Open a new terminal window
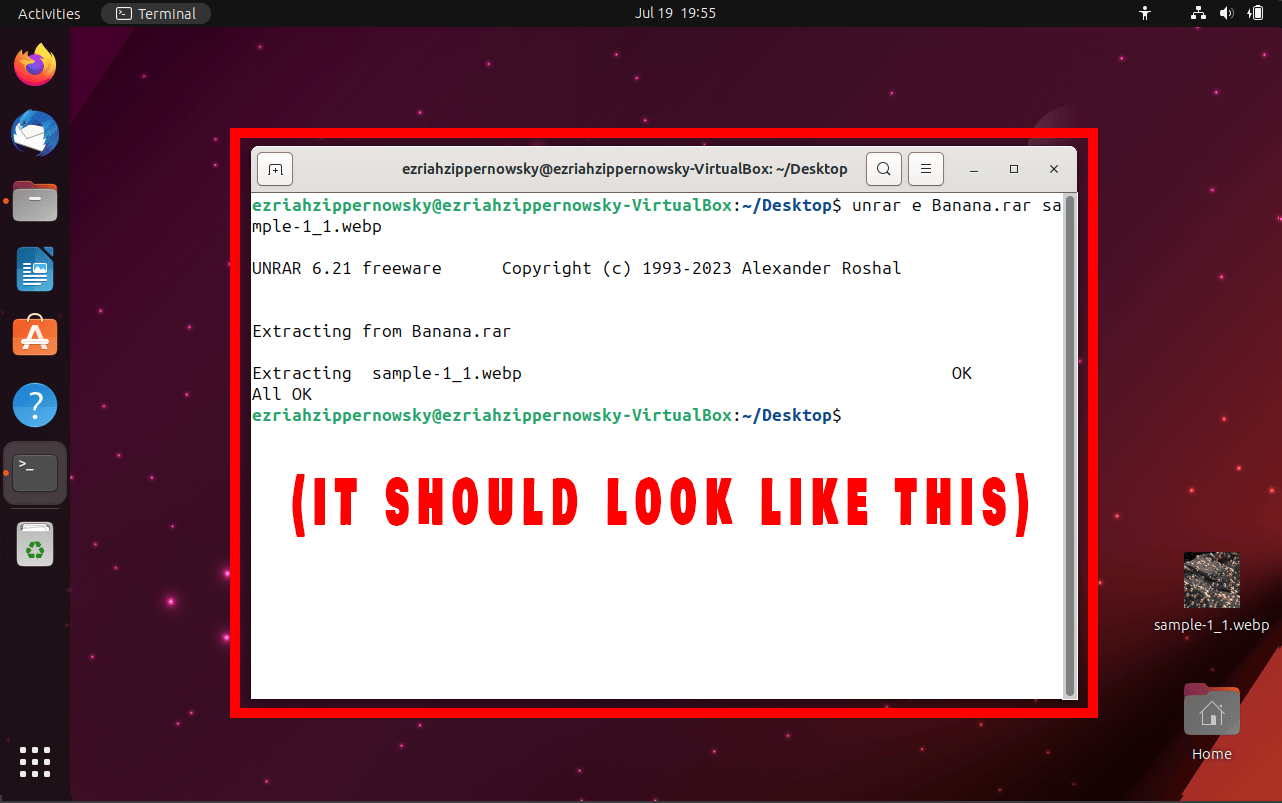 coord(274,168)
